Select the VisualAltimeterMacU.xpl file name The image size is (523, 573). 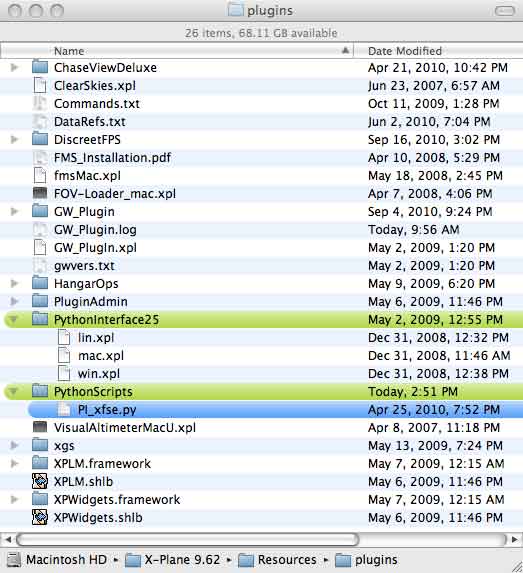125,428
